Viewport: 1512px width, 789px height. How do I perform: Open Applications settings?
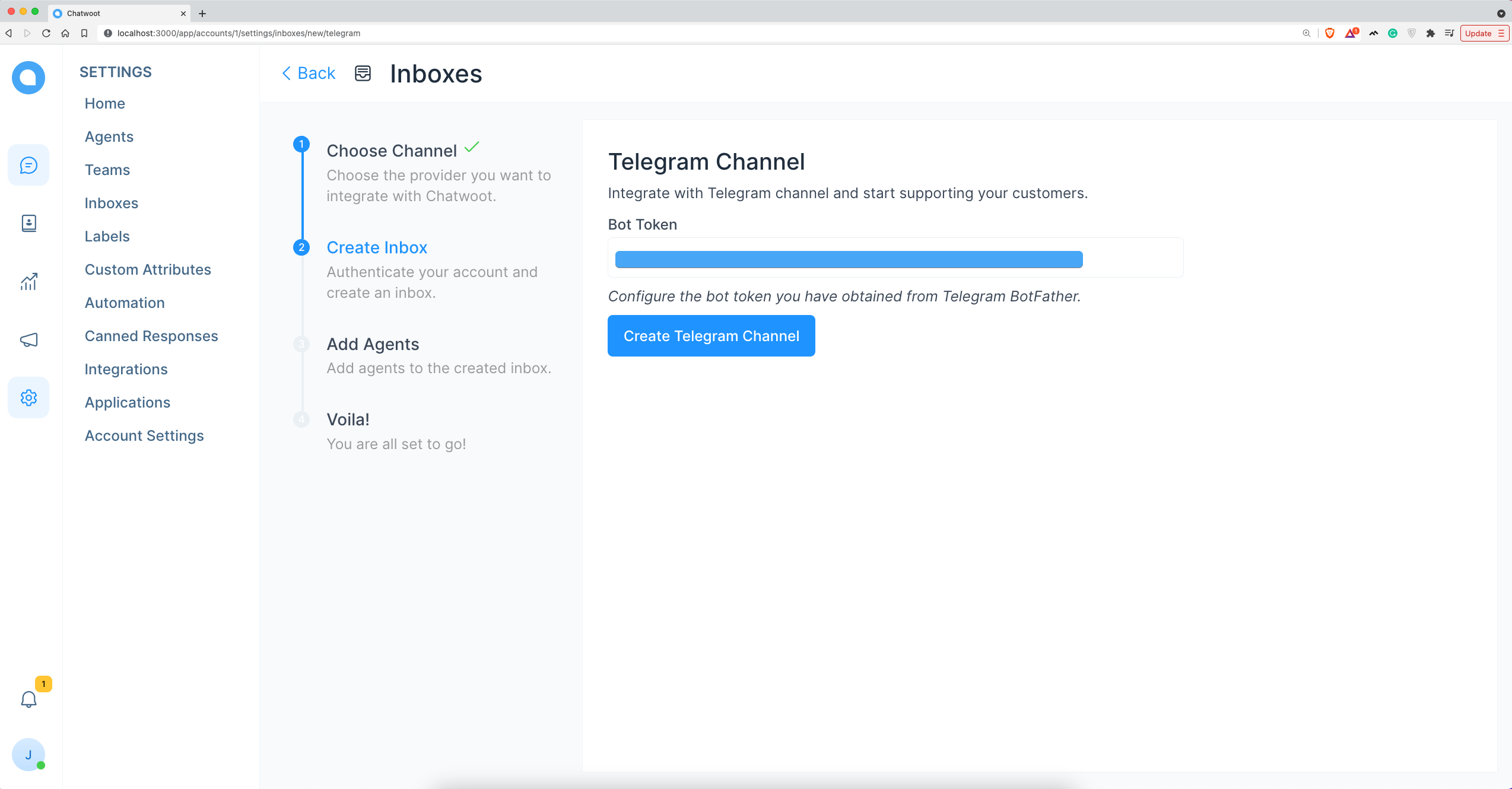coord(128,402)
